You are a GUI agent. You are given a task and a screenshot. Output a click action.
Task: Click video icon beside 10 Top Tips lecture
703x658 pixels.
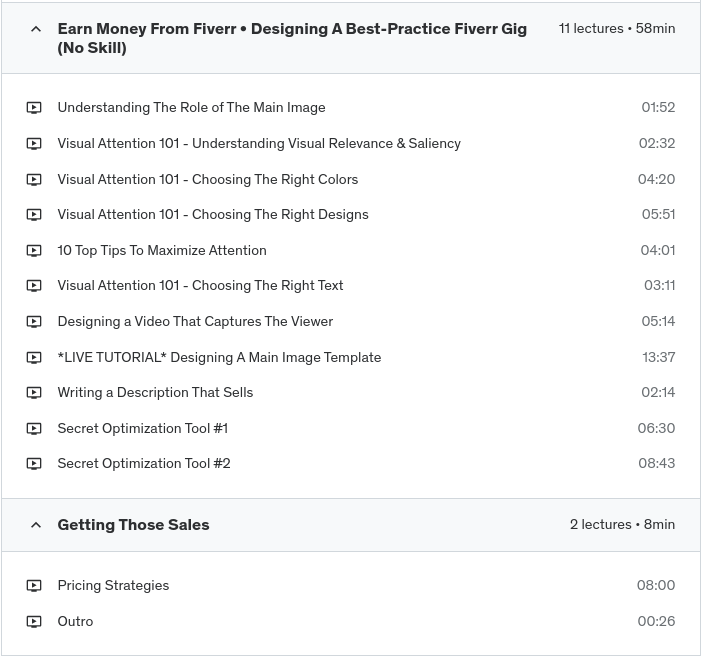(x=34, y=251)
